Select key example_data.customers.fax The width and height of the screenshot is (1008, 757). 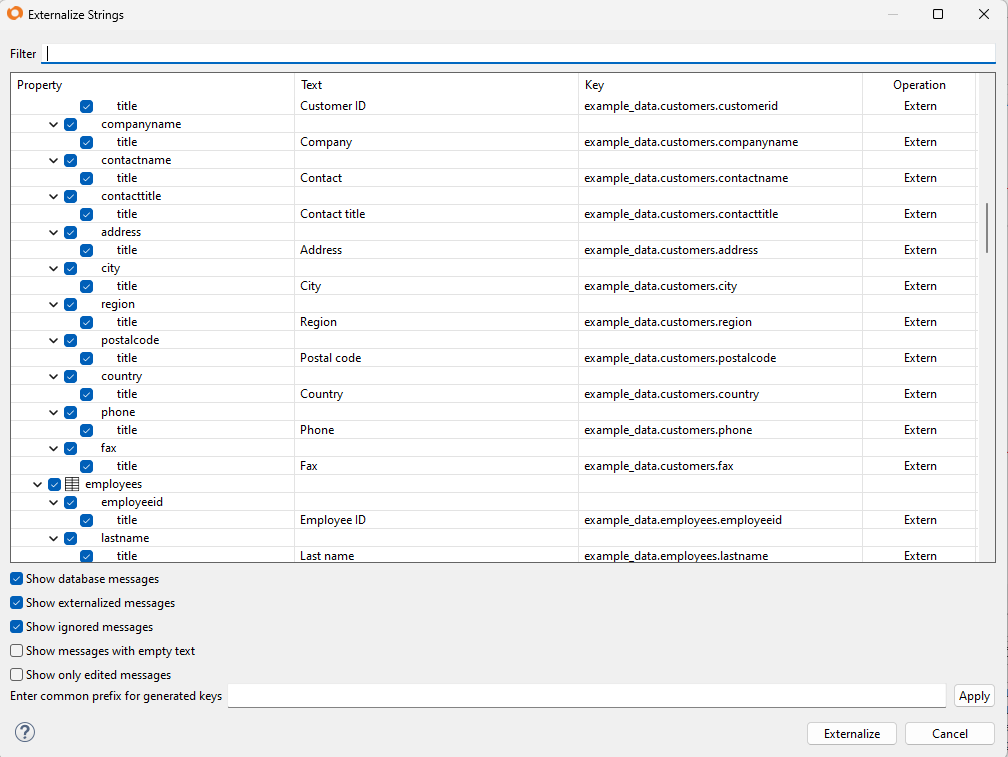click(658, 466)
